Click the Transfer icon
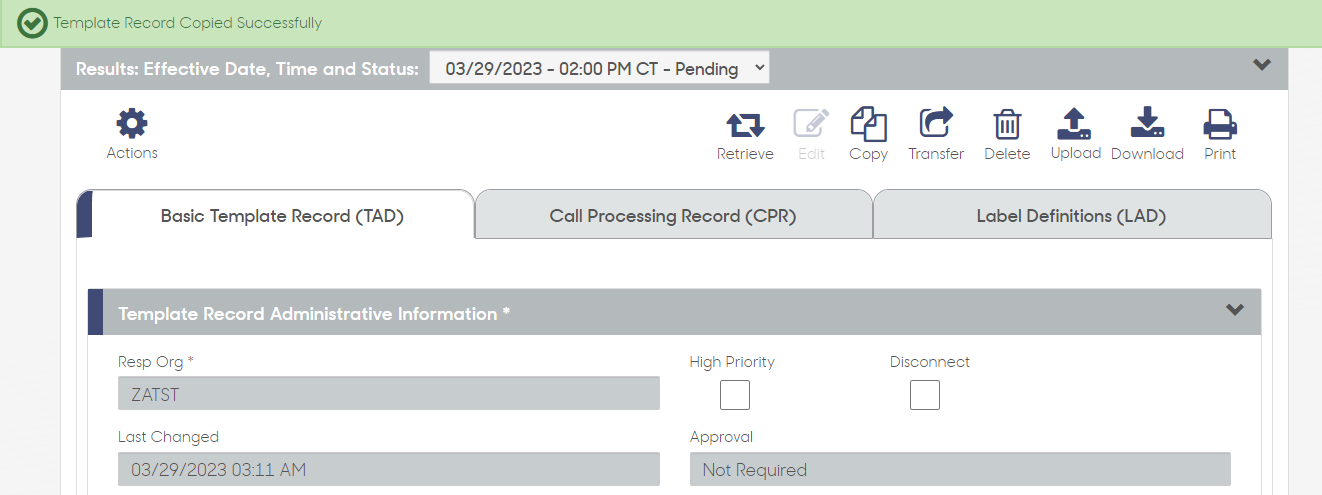This screenshot has height=495, width=1322. click(x=936, y=123)
